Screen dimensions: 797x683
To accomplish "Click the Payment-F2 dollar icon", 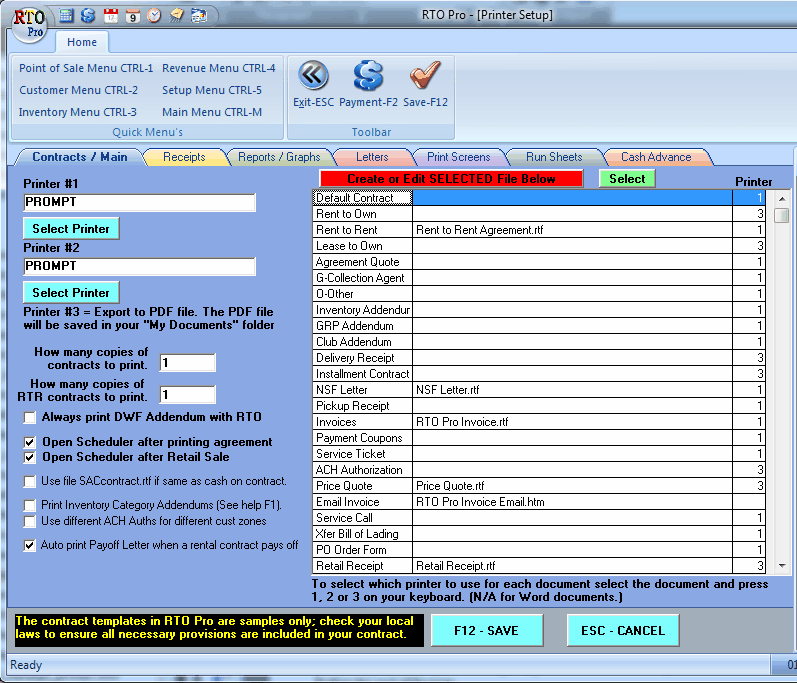I will pyautogui.click(x=368, y=76).
